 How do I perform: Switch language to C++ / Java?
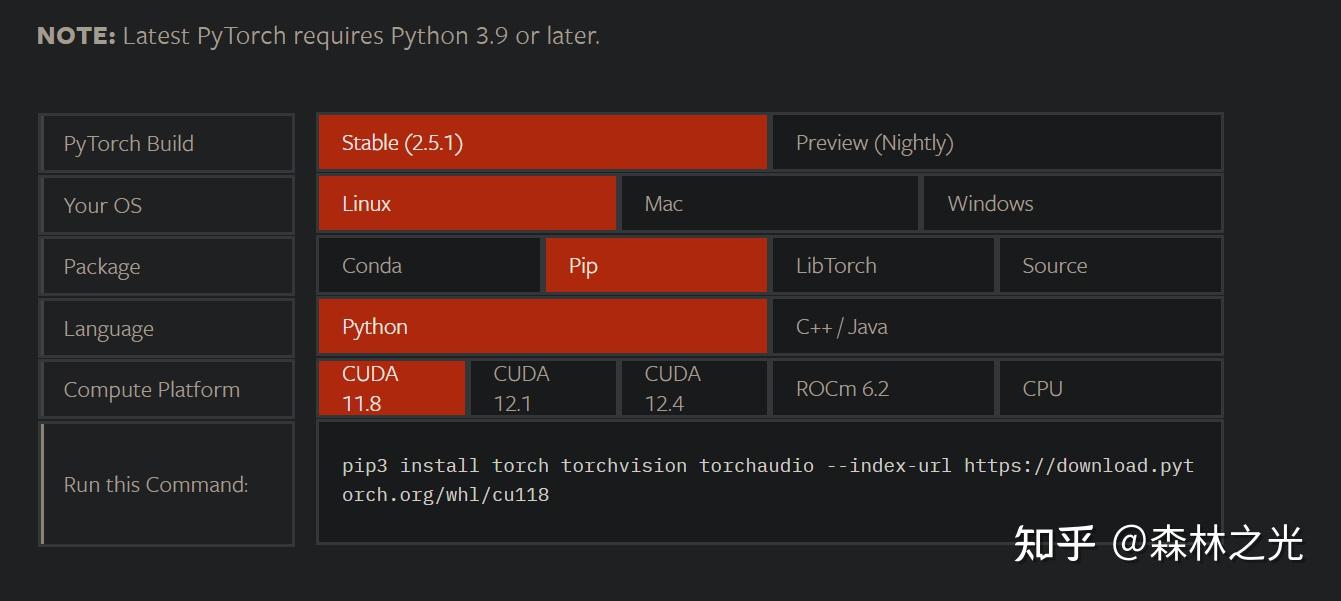996,327
